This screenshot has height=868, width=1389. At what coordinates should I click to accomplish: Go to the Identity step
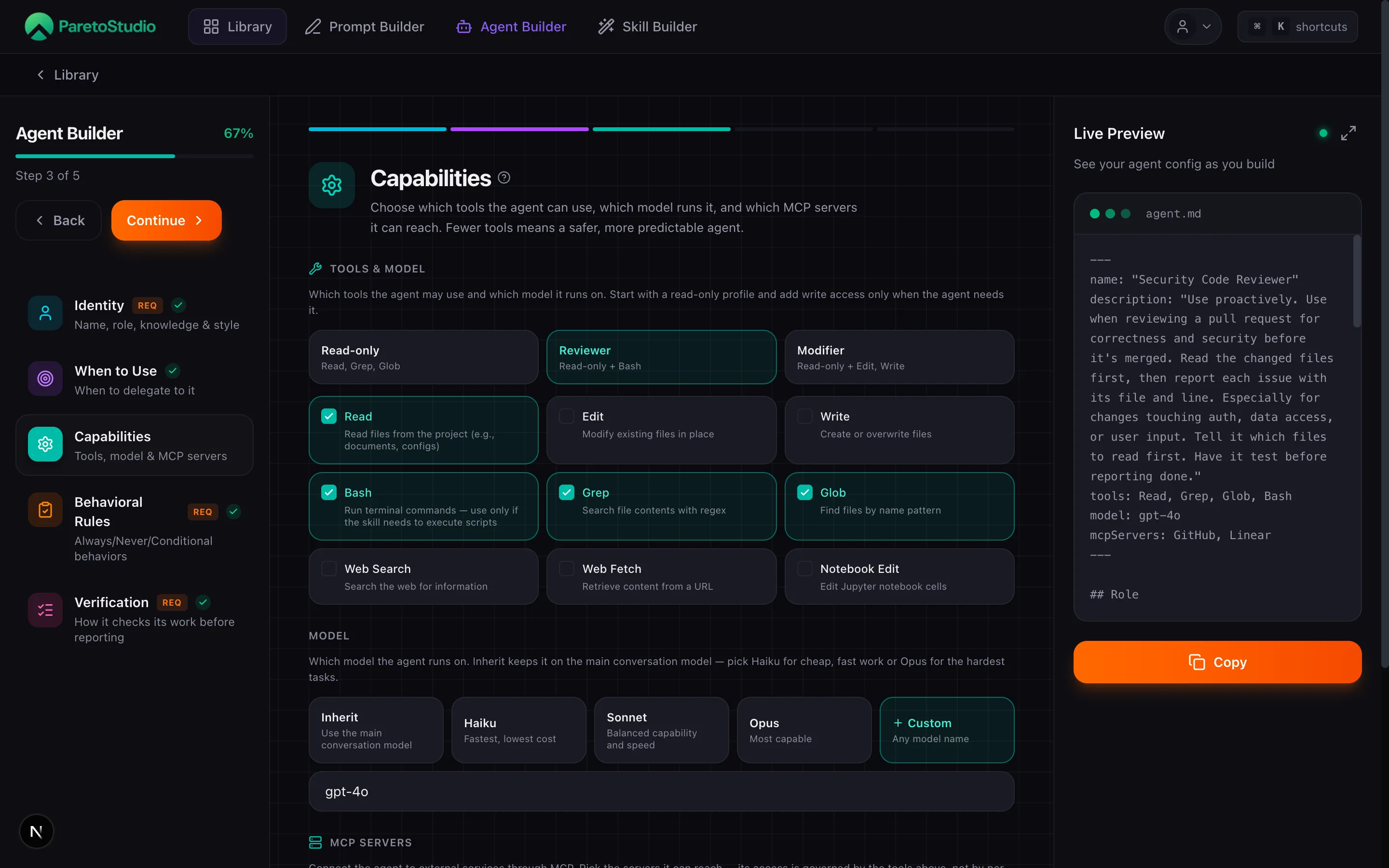134,313
